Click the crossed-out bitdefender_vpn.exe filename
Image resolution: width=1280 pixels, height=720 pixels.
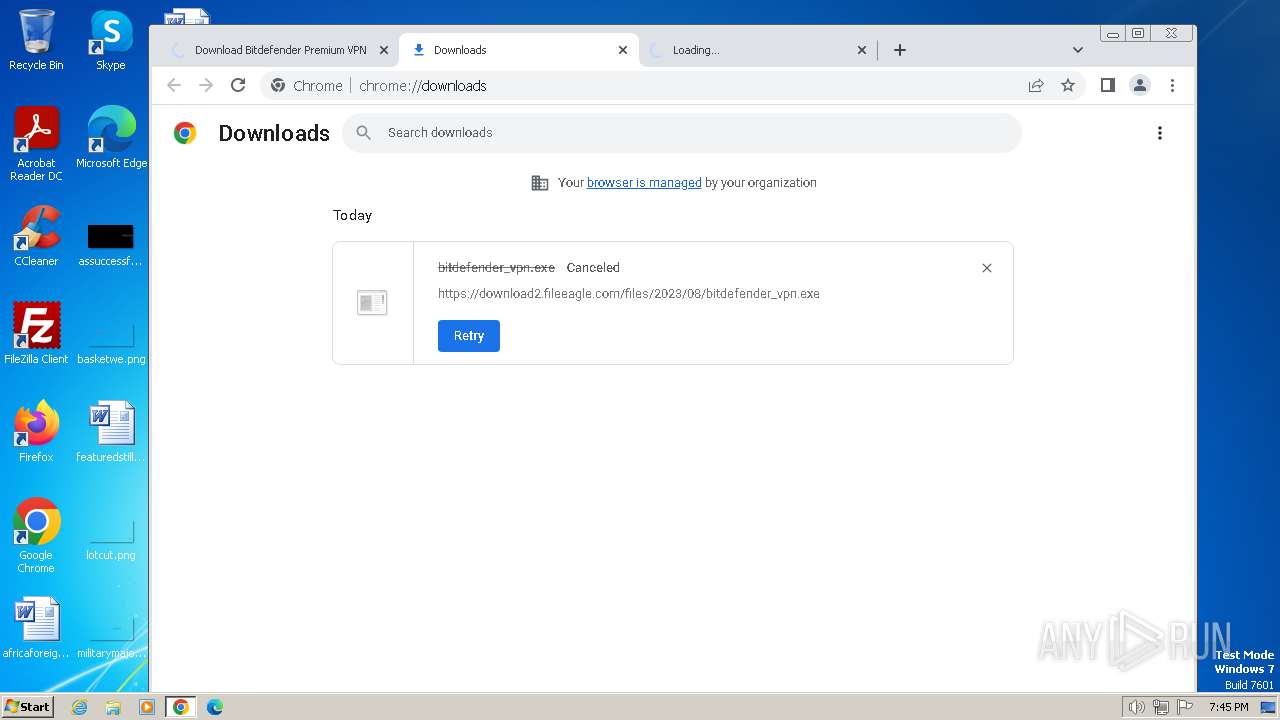coord(496,268)
